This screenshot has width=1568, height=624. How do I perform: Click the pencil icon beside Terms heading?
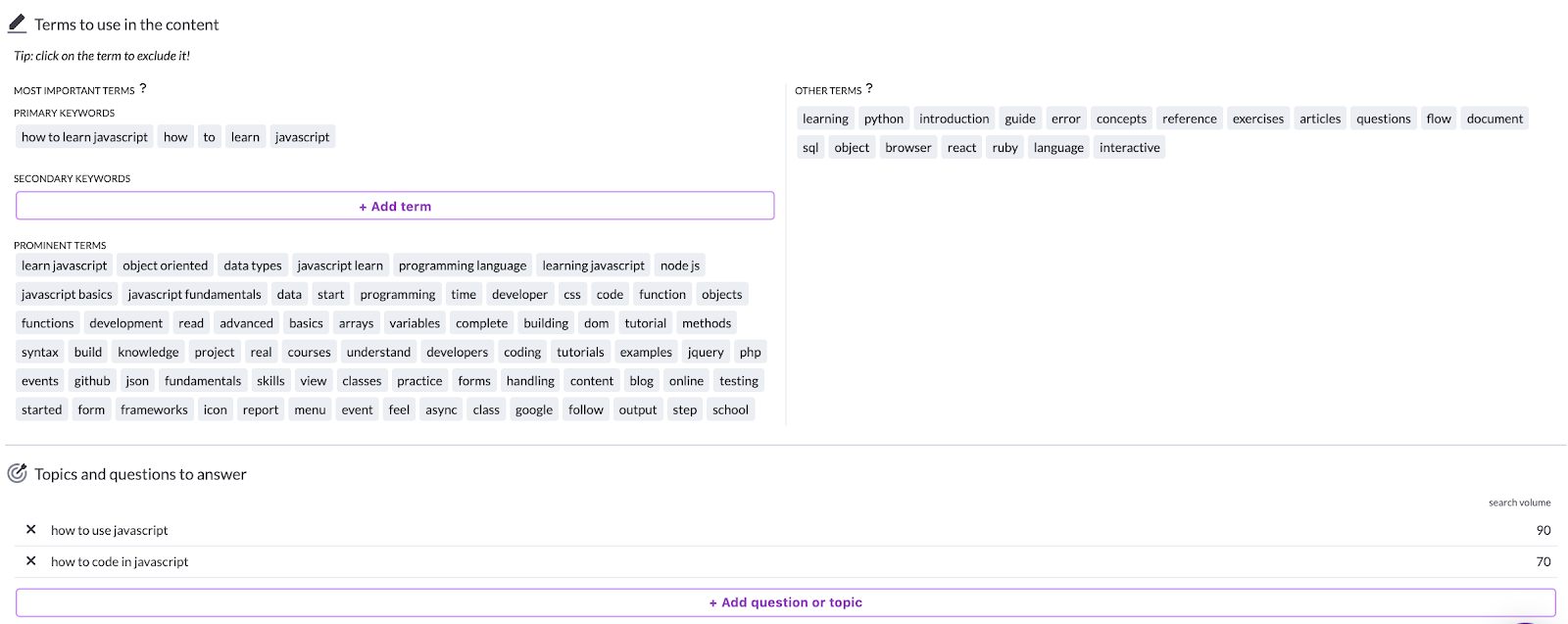[x=17, y=24]
